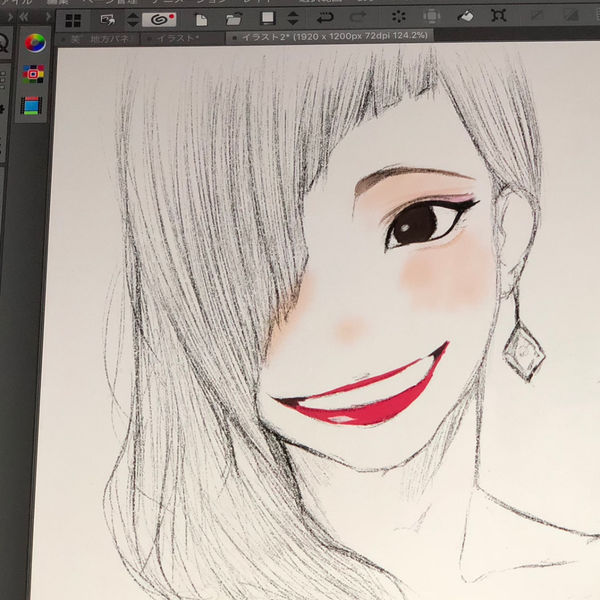The height and width of the screenshot is (600, 600).
Task: Click the greyed selection-area icon beside Fill
Action: pyautogui.click(x=432, y=16)
